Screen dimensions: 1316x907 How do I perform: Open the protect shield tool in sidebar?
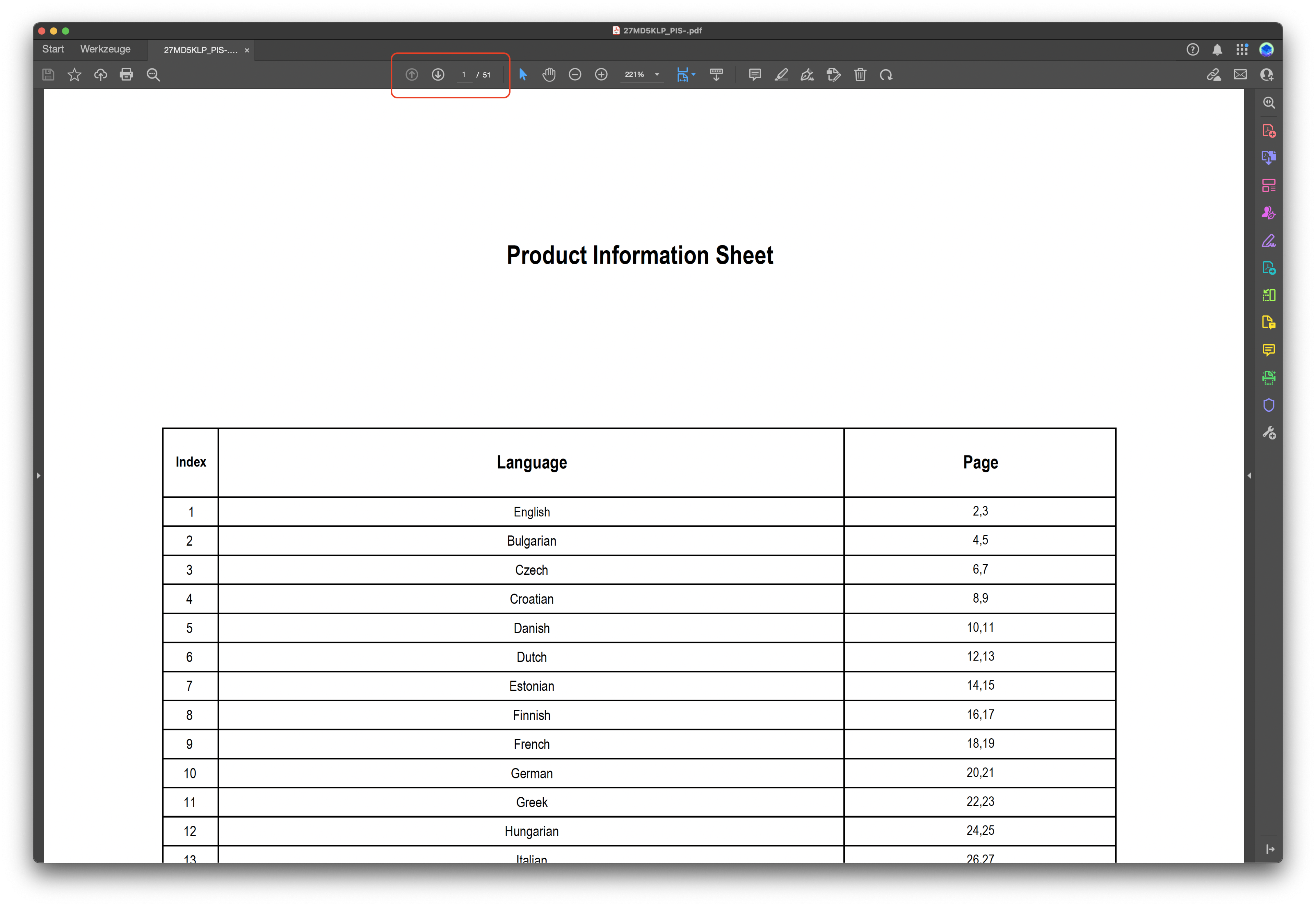point(1268,405)
